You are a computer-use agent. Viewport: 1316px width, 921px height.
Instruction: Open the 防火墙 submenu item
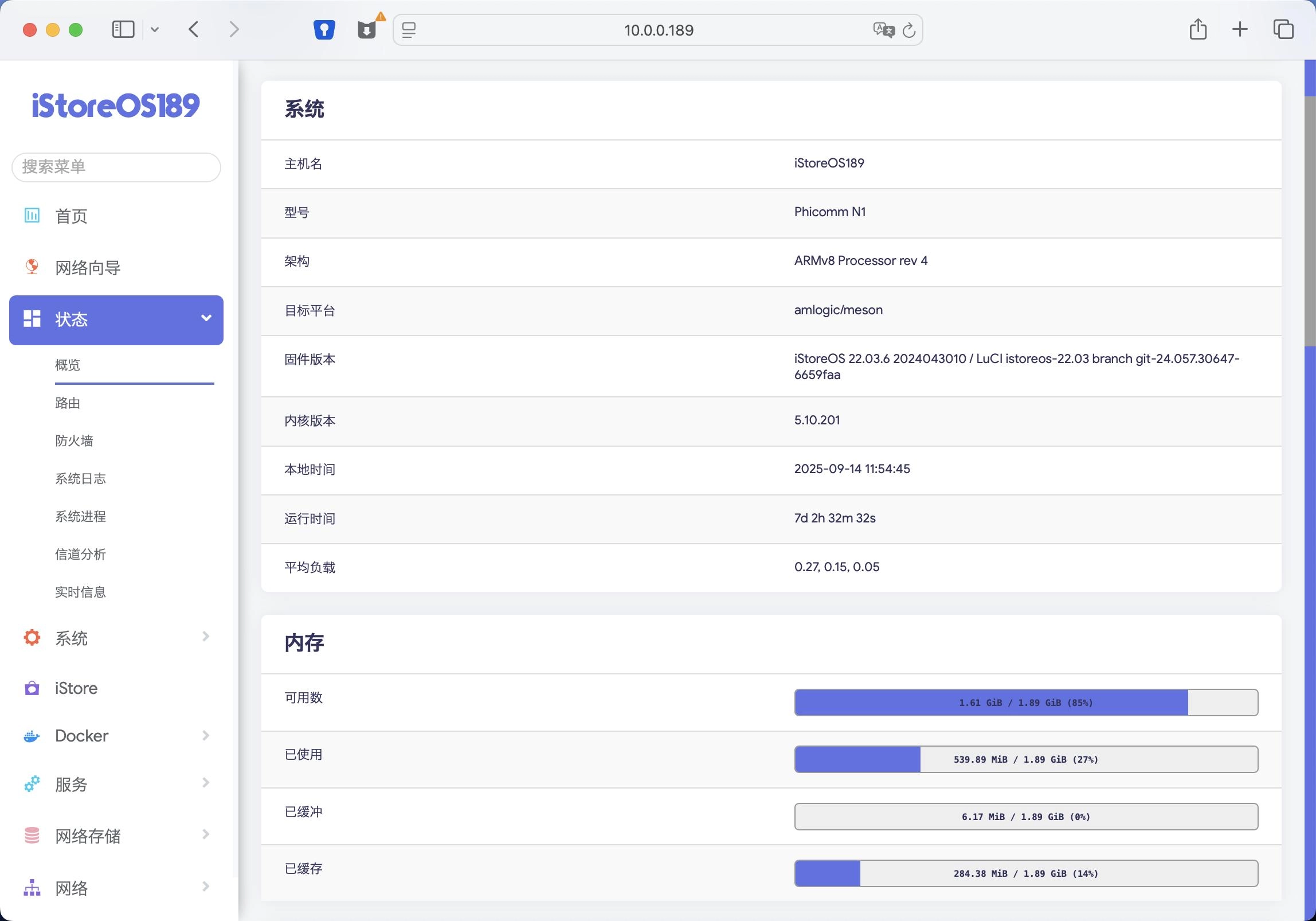(74, 441)
